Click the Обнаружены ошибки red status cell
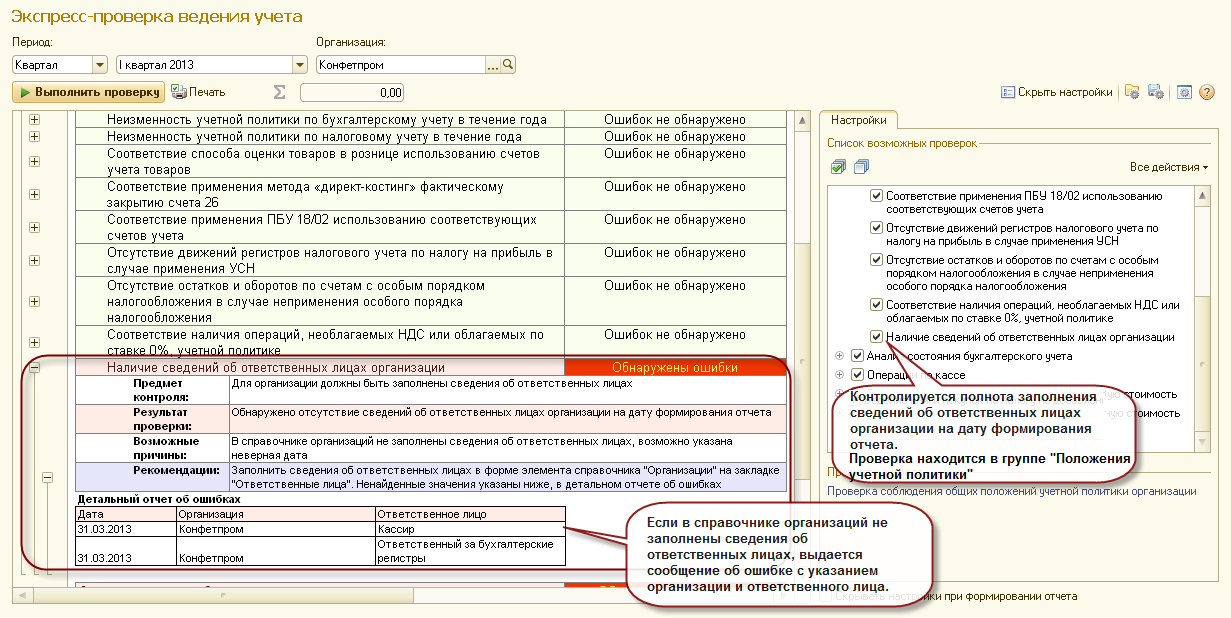The image size is (1231, 618). coord(675,368)
